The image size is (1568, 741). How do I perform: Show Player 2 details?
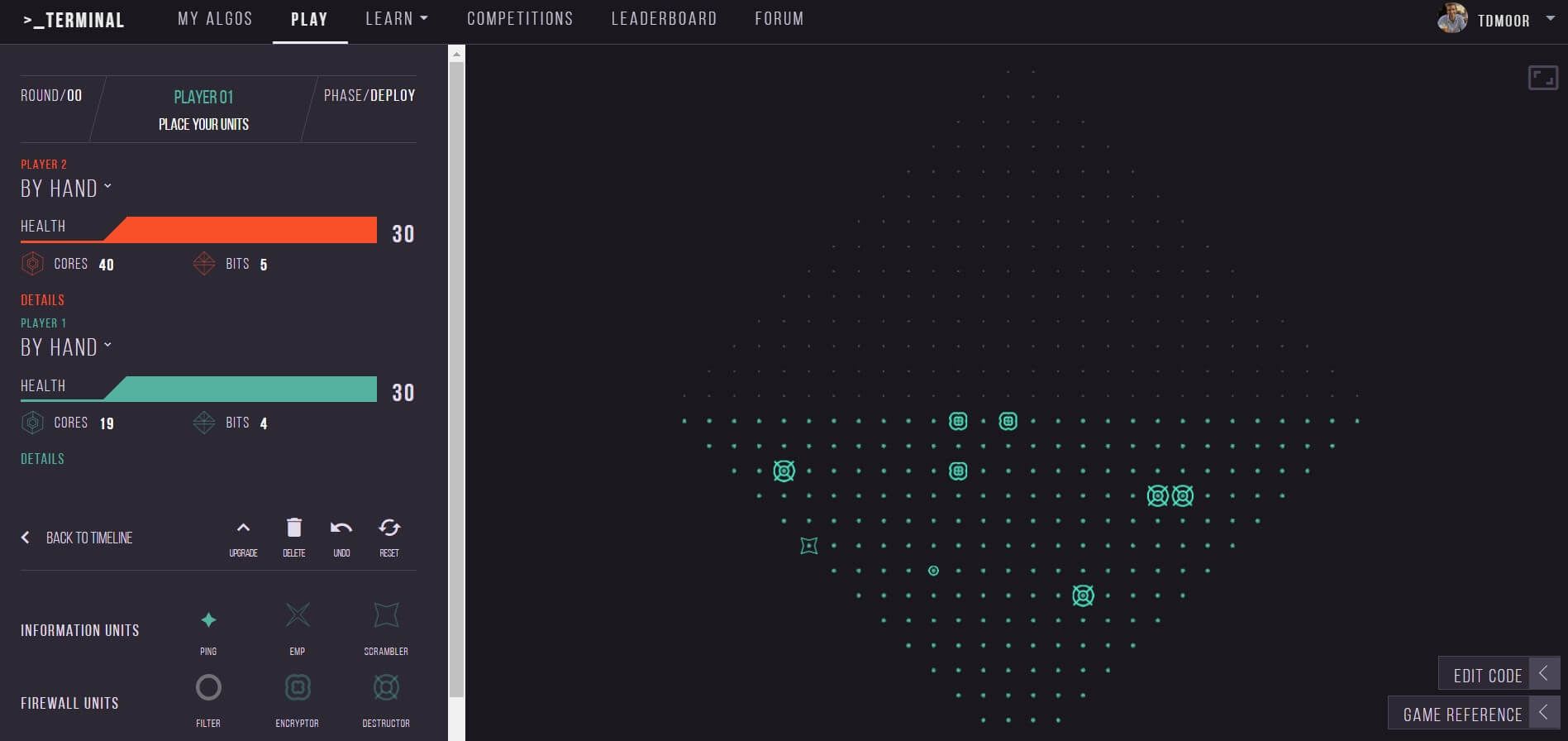[x=42, y=300]
